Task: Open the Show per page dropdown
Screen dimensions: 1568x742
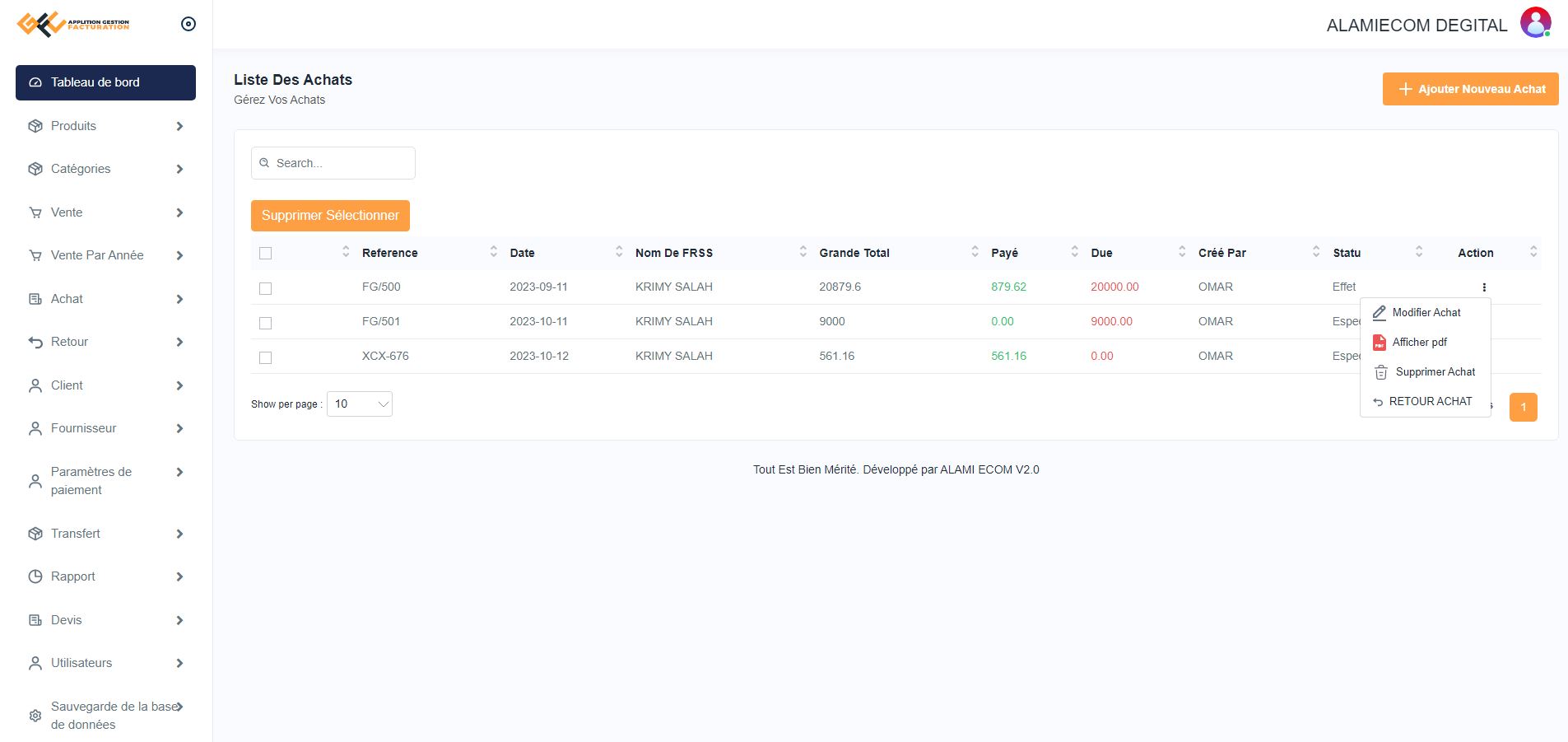Action: [360, 404]
